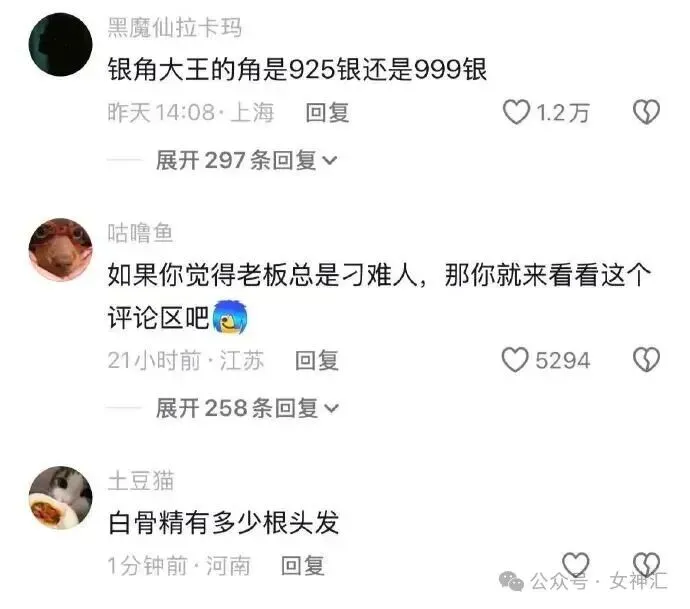Open 土豆猫's cat avatar
Image resolution: width=690 pixels, height=609 pixels.
(x=60, y=497)
